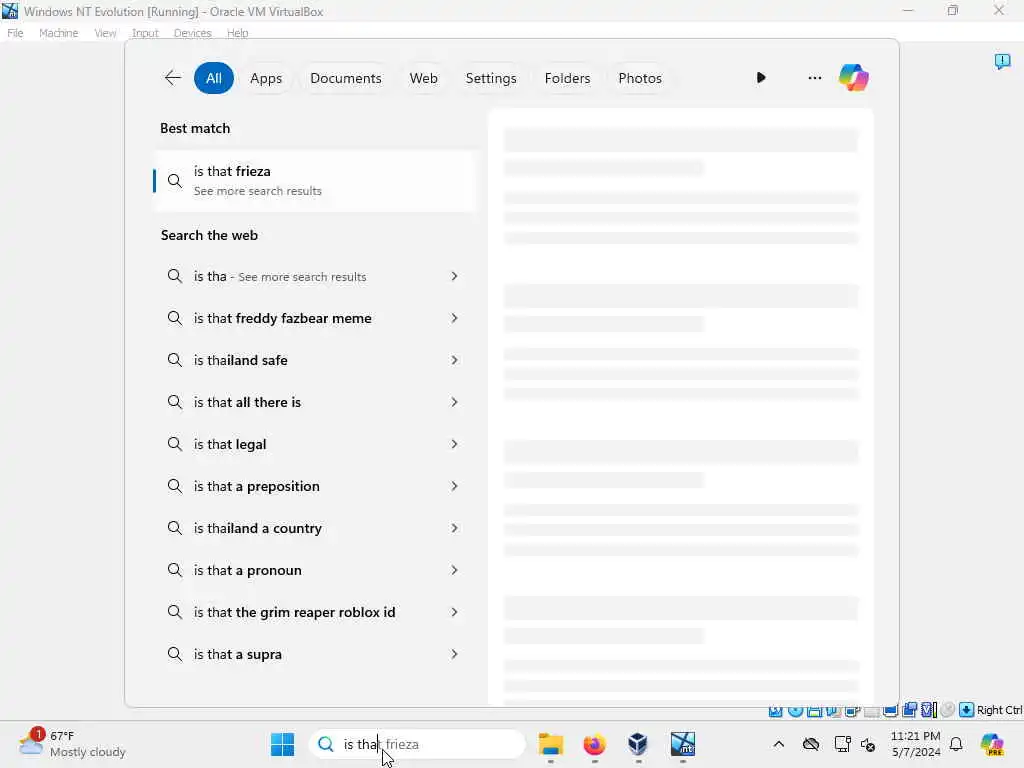Expand 'is that a preposition' arrow
This screenshot has height=768, width=1024.
pyautogui.click(x=455, y=486)
